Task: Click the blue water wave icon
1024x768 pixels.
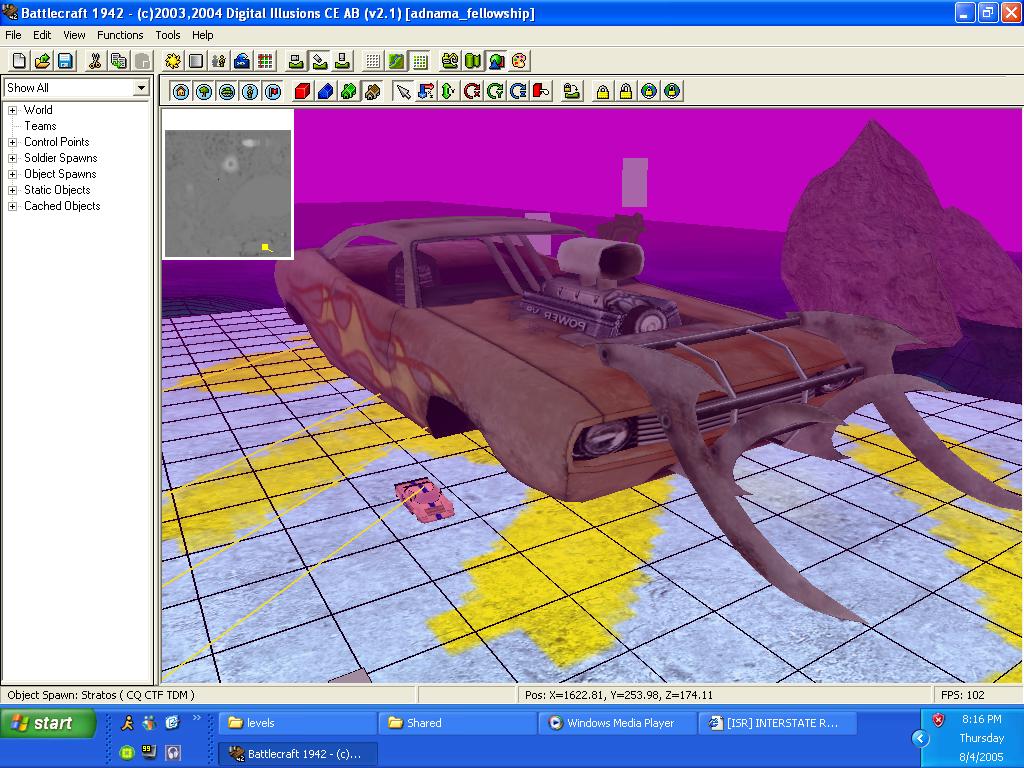Action: [242, 61]
